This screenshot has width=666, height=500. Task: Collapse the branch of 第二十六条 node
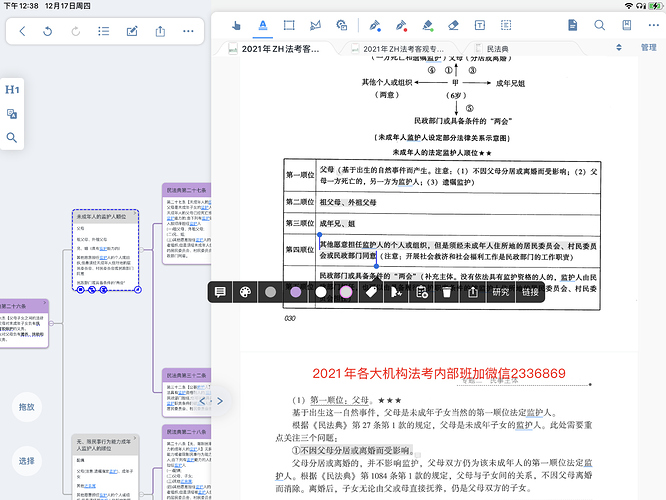pyautogui.click(x=51, y=323)
